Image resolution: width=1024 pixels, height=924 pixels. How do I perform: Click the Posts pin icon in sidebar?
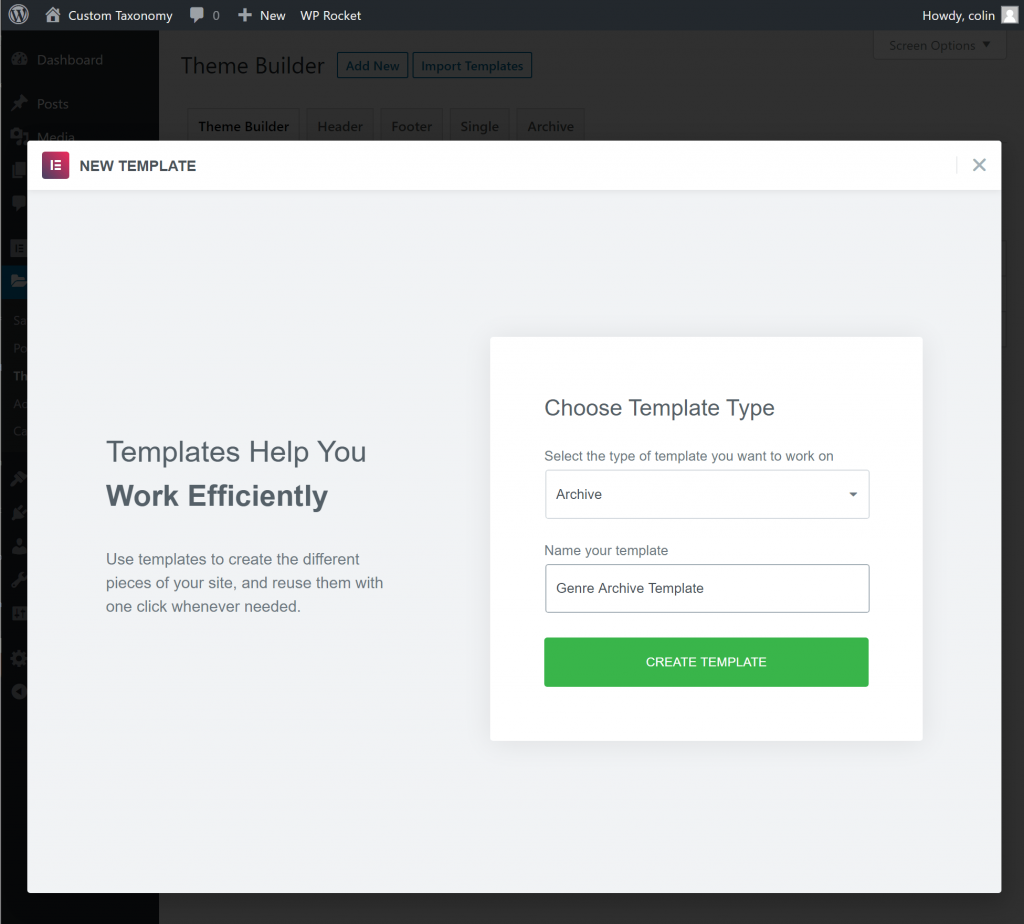[x=20, y=103]
